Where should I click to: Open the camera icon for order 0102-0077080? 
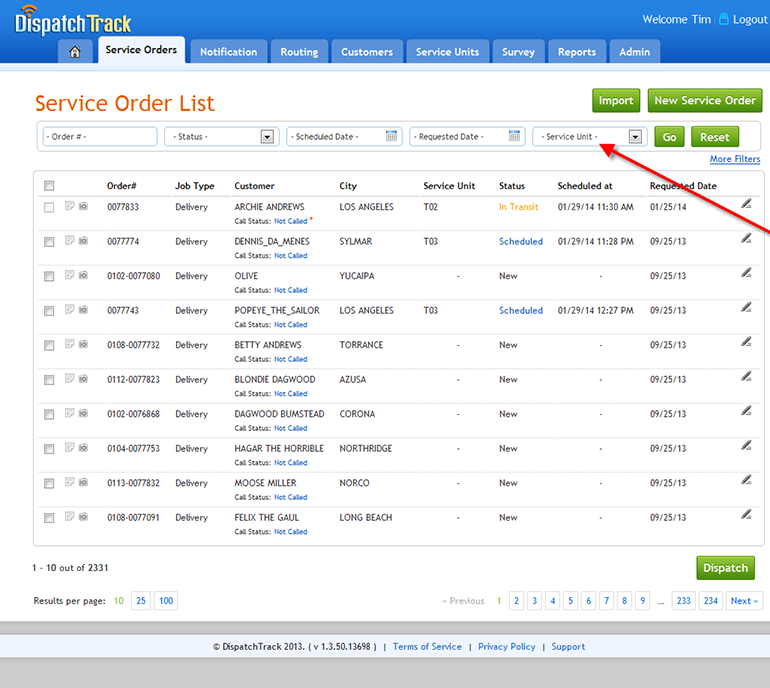(x=83, y=276)
